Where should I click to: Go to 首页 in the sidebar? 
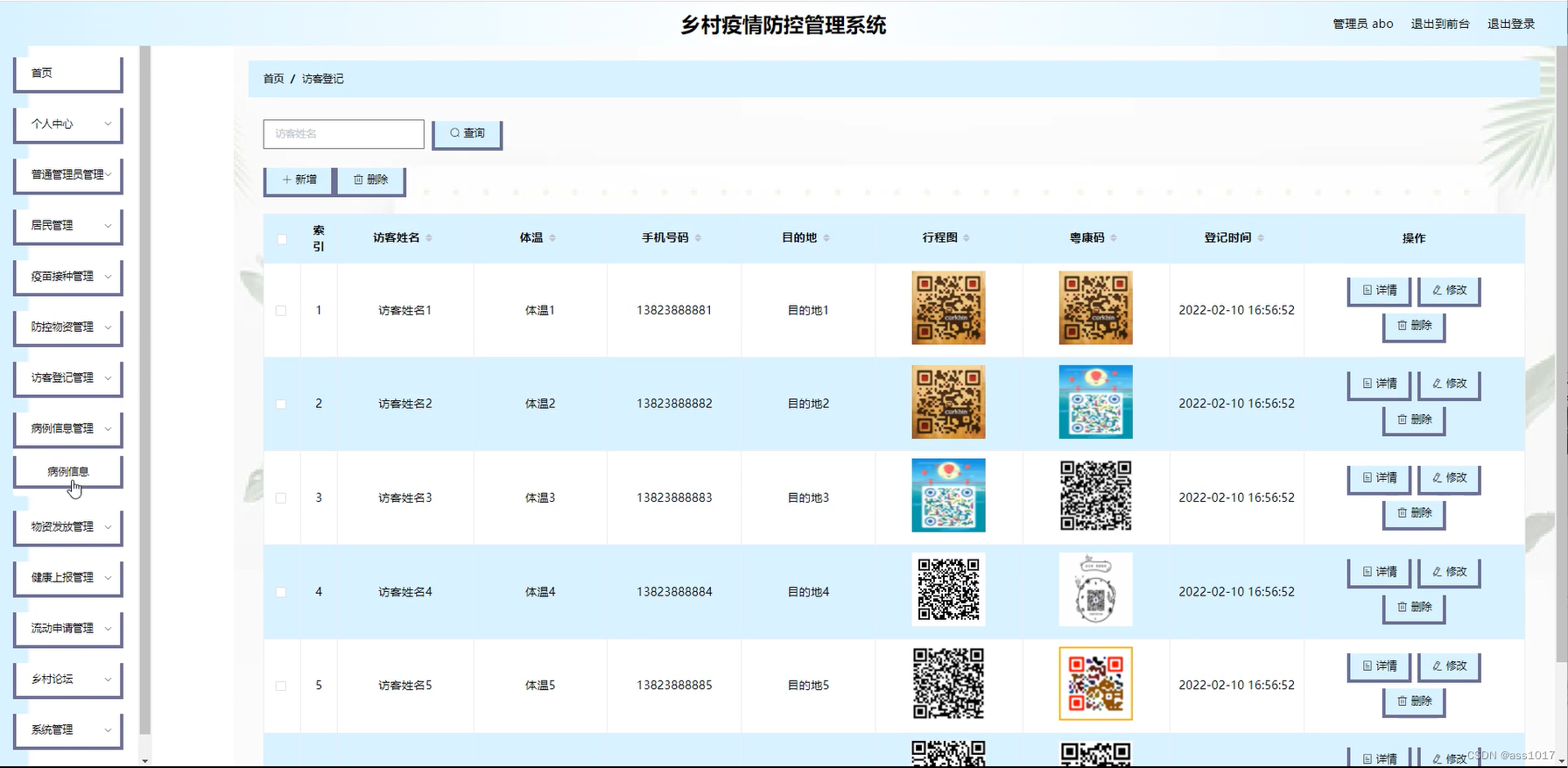pos(67,74)
